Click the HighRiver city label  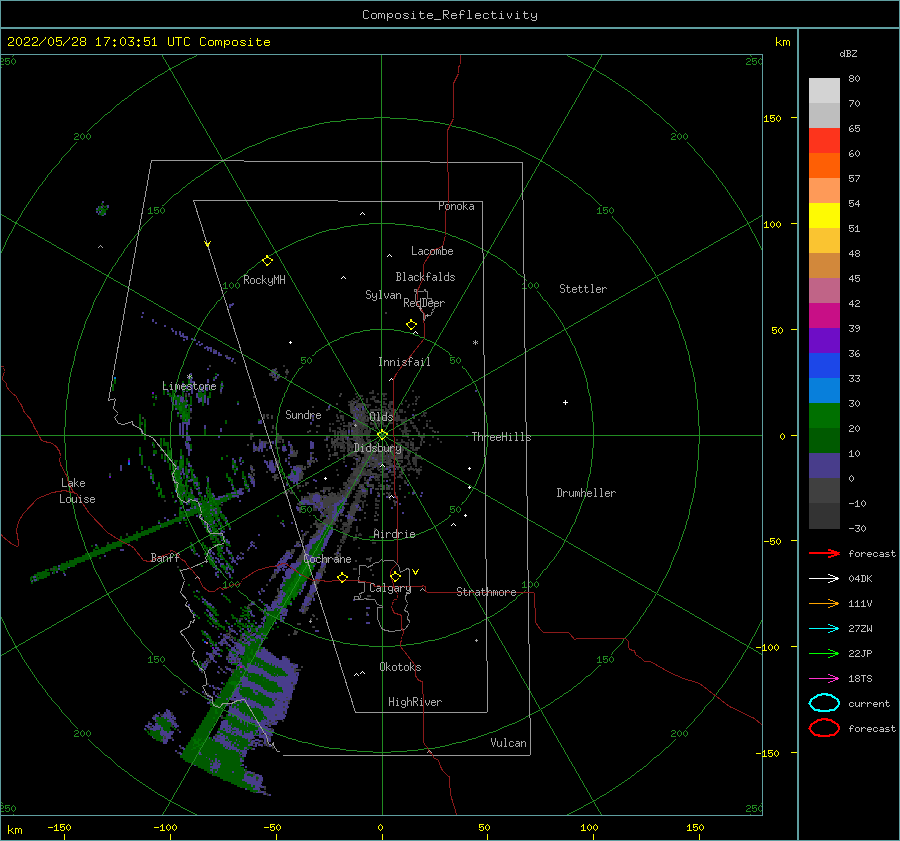pos(415,702)
